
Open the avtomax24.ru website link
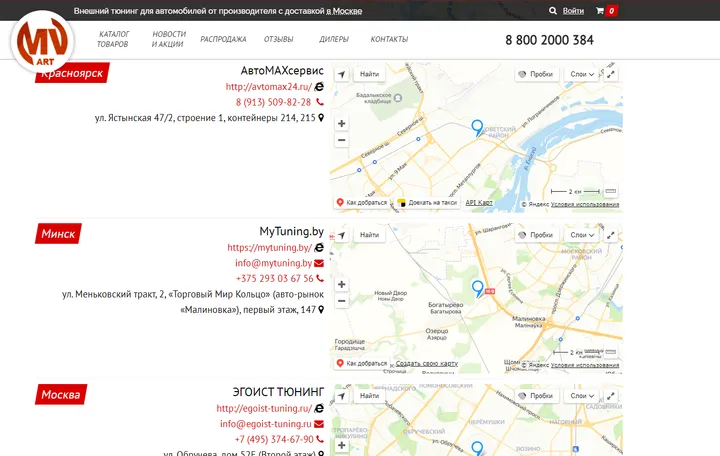(269, 87)
